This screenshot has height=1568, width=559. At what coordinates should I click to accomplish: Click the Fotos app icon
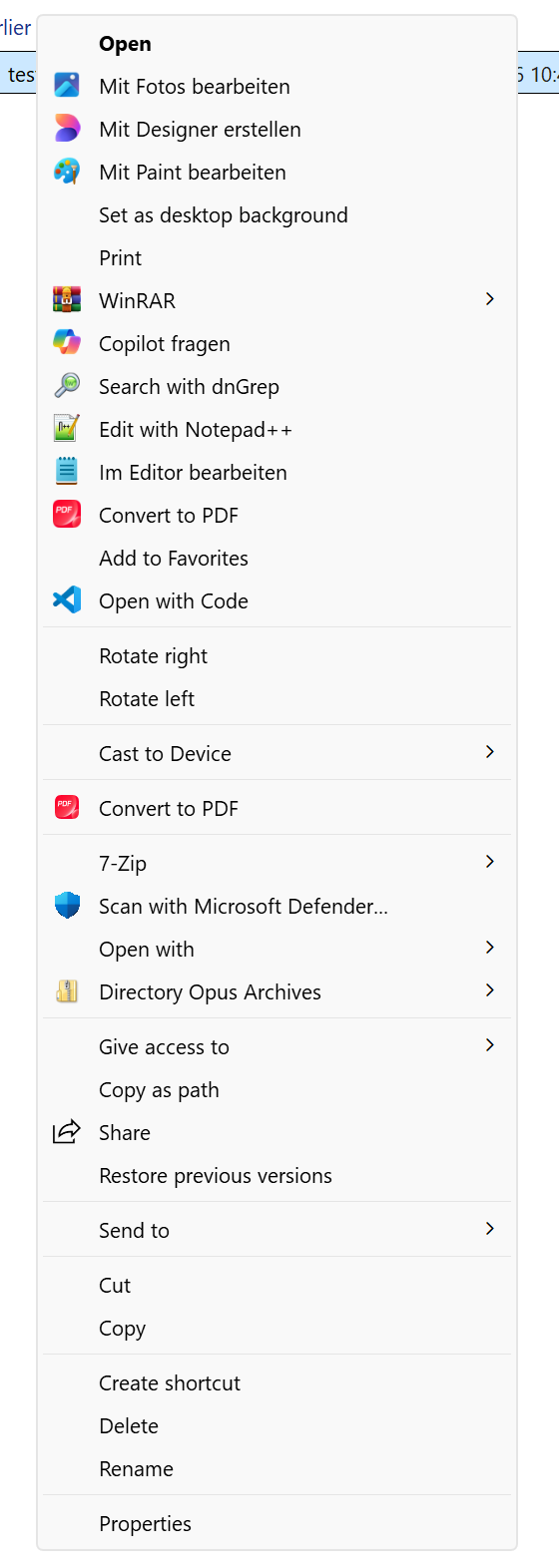point(67,86)
